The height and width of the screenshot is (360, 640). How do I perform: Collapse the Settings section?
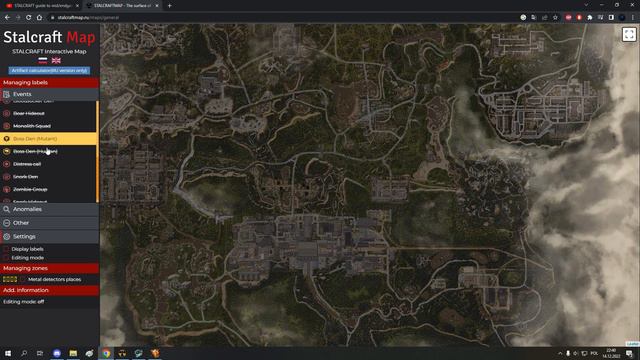point(49,237)
